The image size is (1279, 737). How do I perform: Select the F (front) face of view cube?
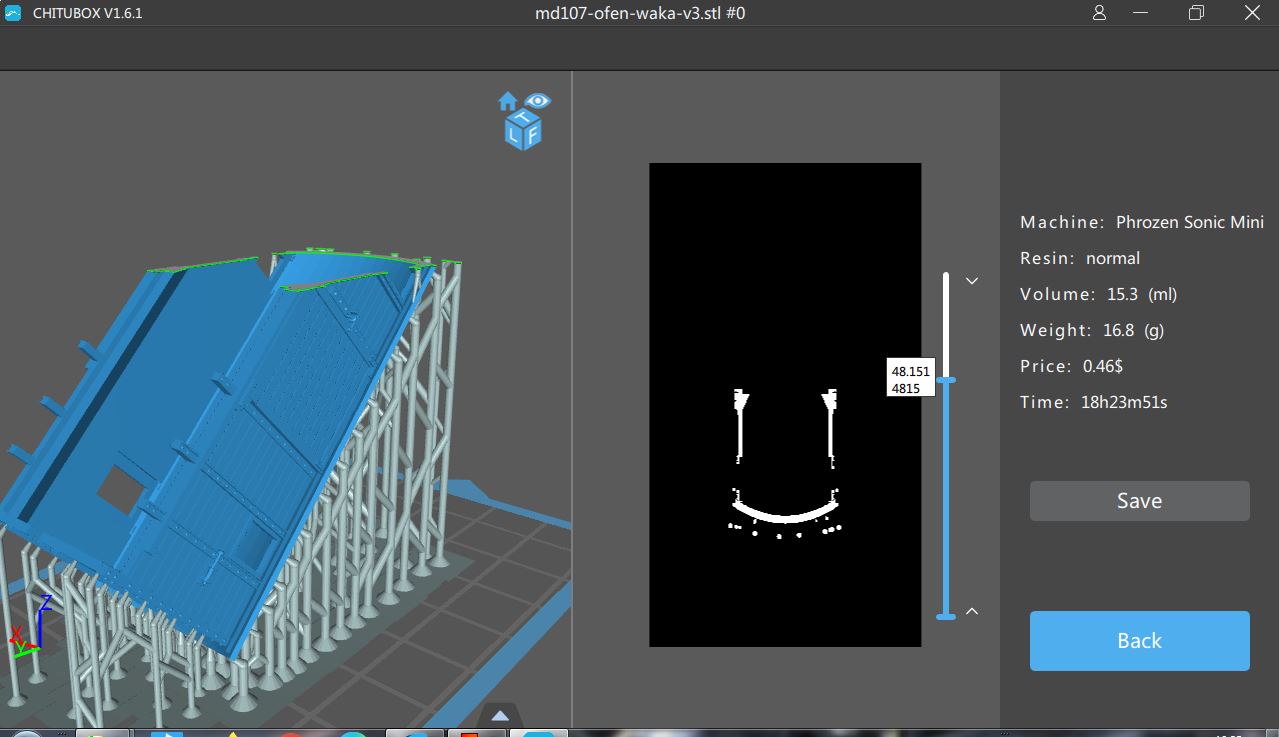[x=532, y=135]
